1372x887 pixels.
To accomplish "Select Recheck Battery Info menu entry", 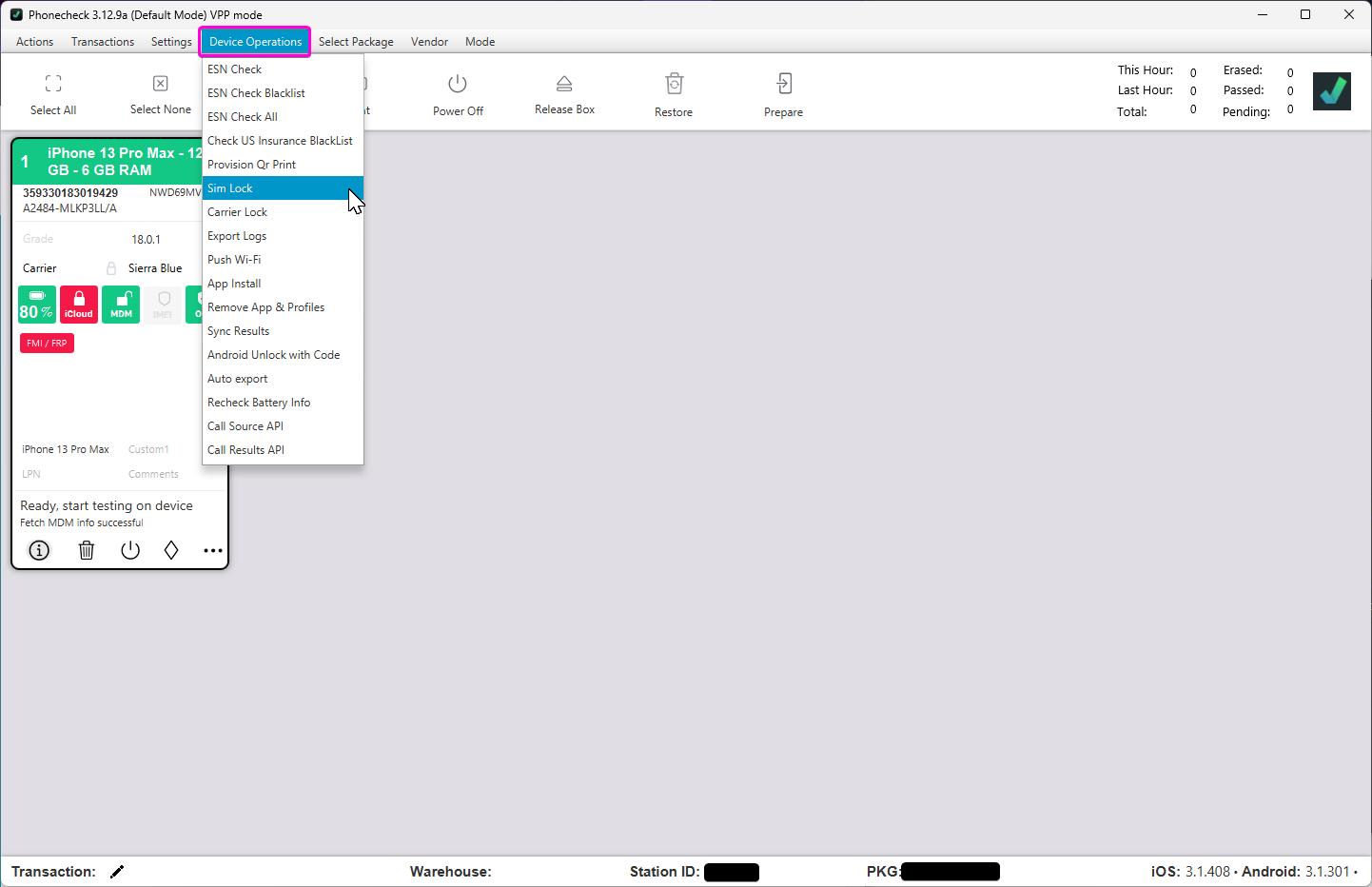I will click(x=259, y=403).
